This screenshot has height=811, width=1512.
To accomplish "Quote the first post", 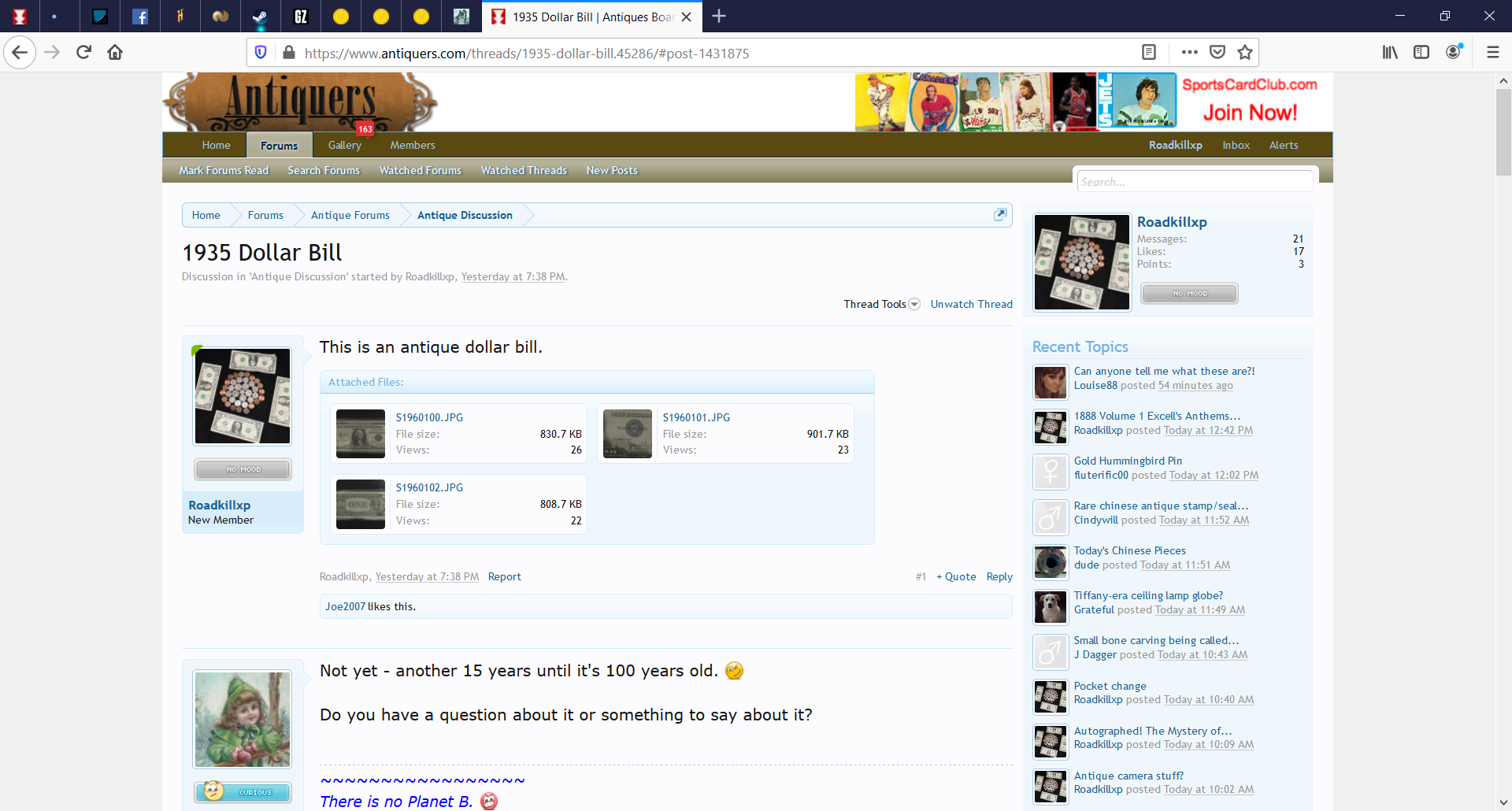I will coord(956,577).
